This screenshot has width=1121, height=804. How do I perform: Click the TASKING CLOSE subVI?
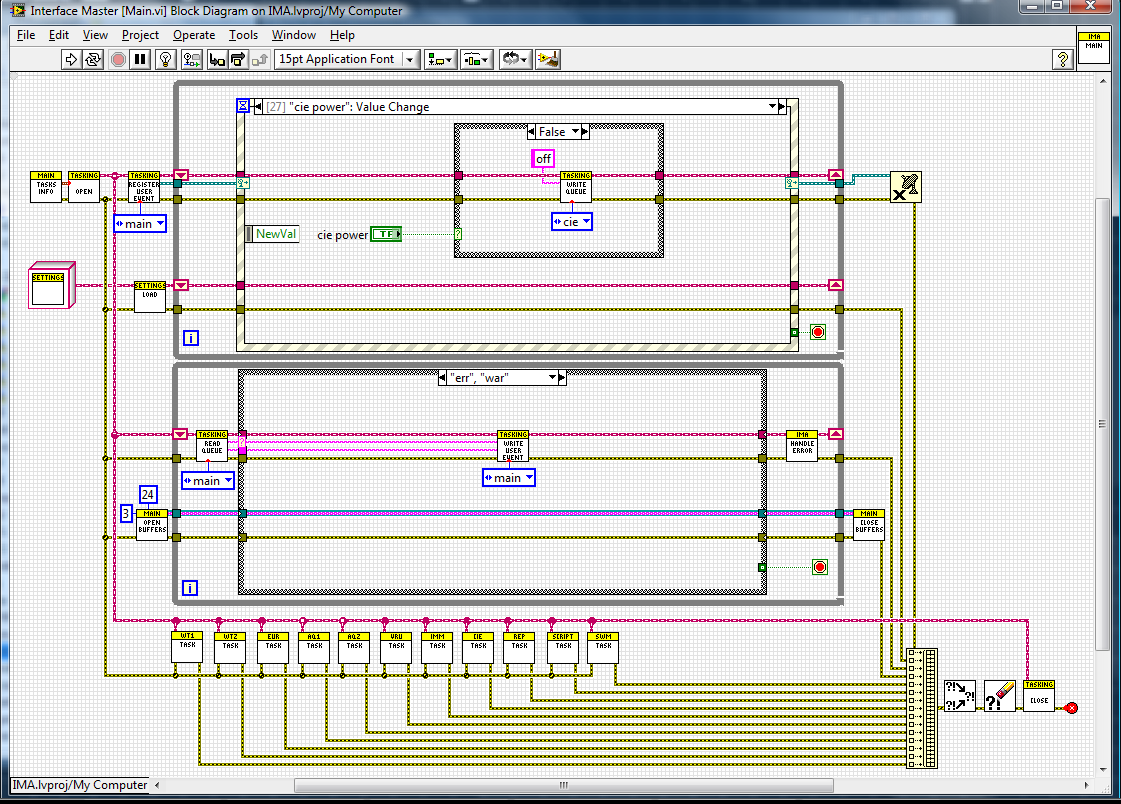pyautogui.click(x=1039, y=695)
